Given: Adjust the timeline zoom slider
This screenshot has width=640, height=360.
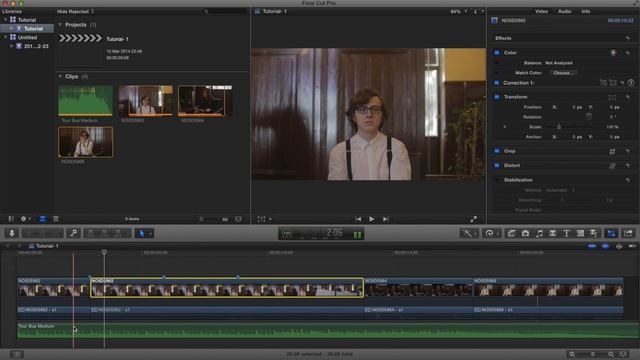Looking at the screenshot, I should [592, 354].
